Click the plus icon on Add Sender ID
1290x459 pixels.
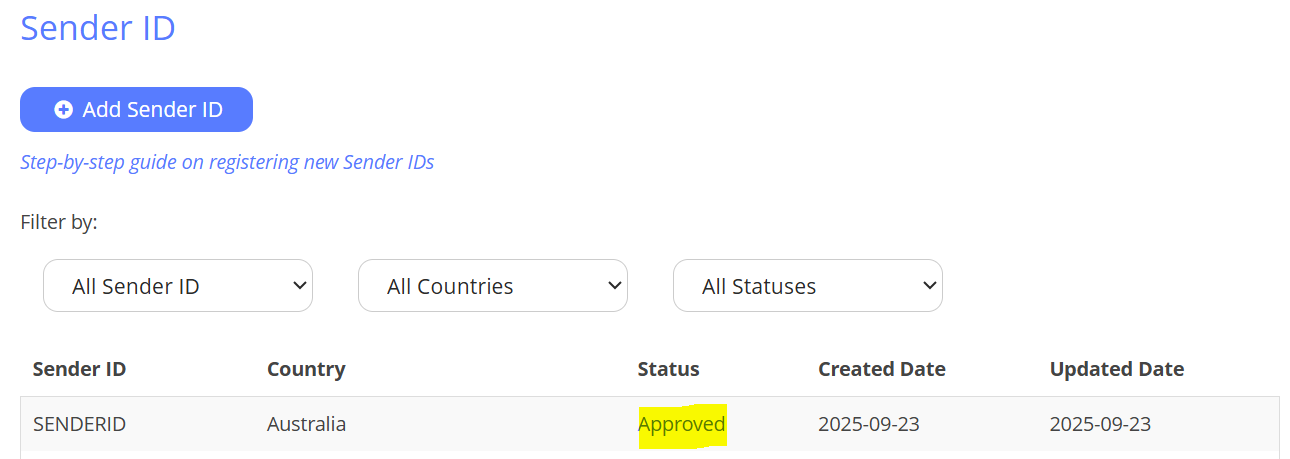[63, 110]
